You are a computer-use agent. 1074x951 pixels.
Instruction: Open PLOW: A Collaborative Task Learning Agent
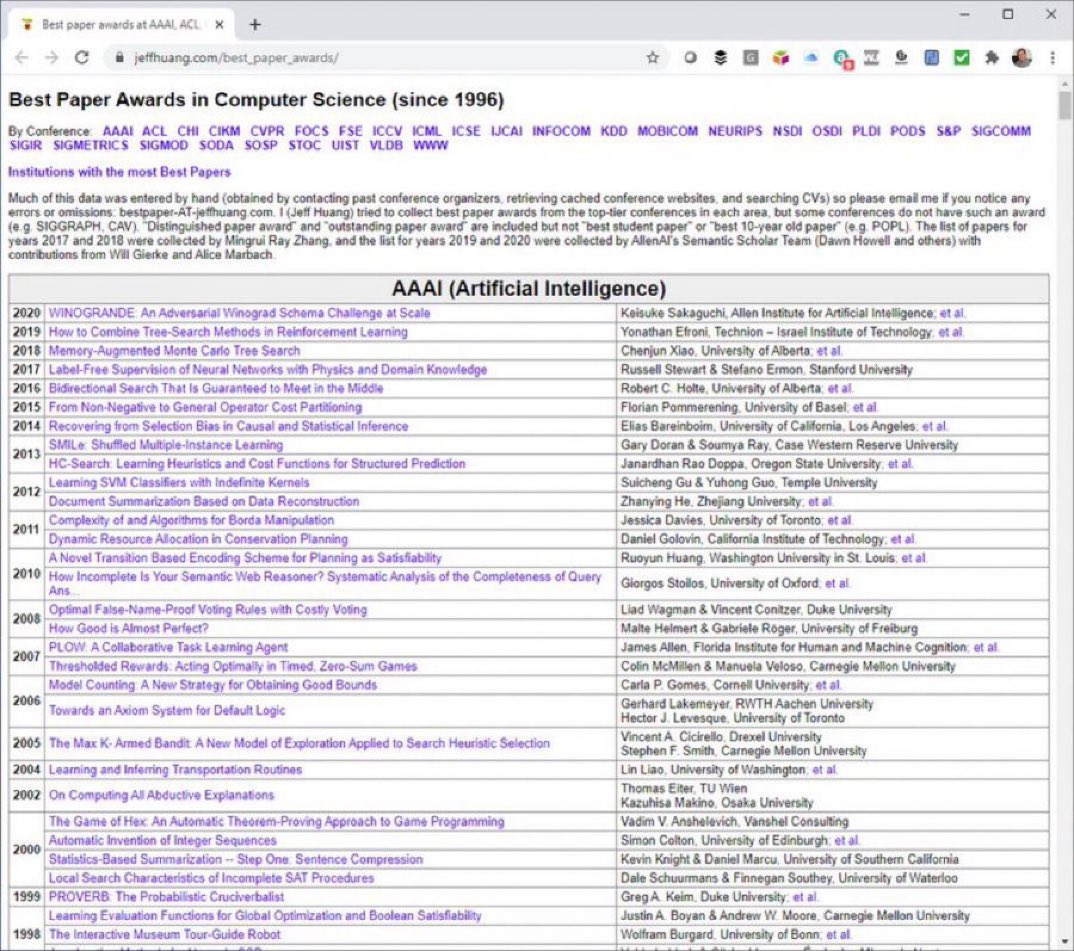pyautogui.click(x=168, y=647)
